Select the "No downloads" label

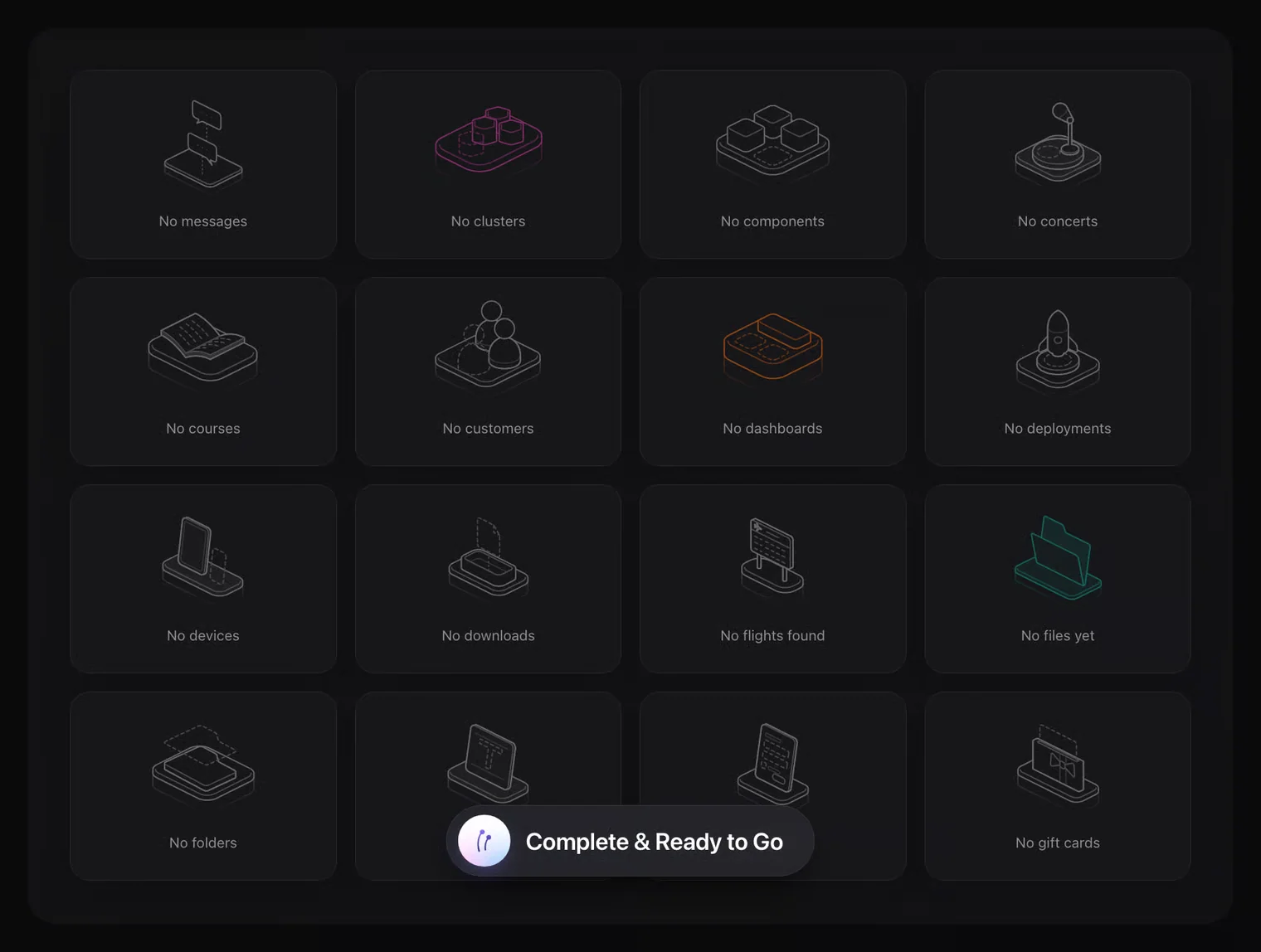tap(489, 636)
